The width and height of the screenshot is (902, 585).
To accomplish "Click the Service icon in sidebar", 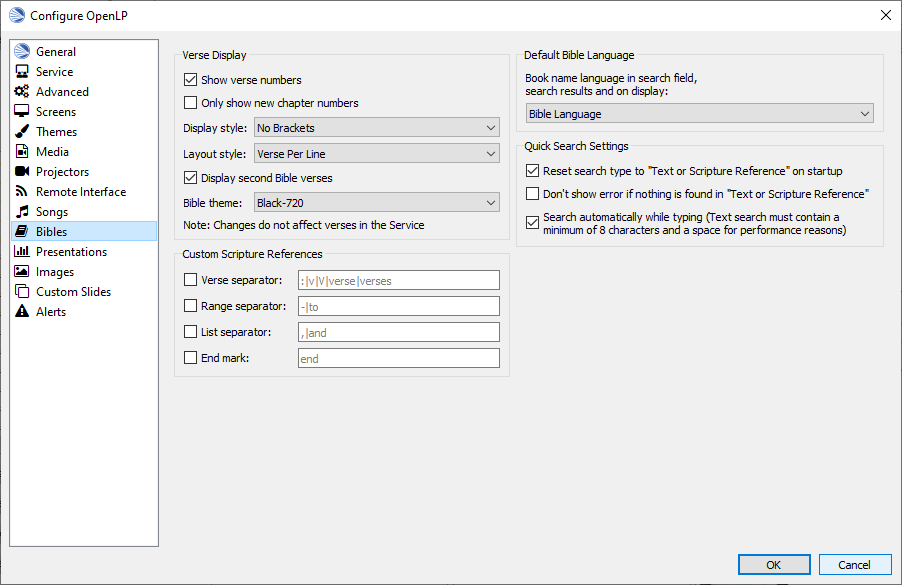I will (22, 71).
